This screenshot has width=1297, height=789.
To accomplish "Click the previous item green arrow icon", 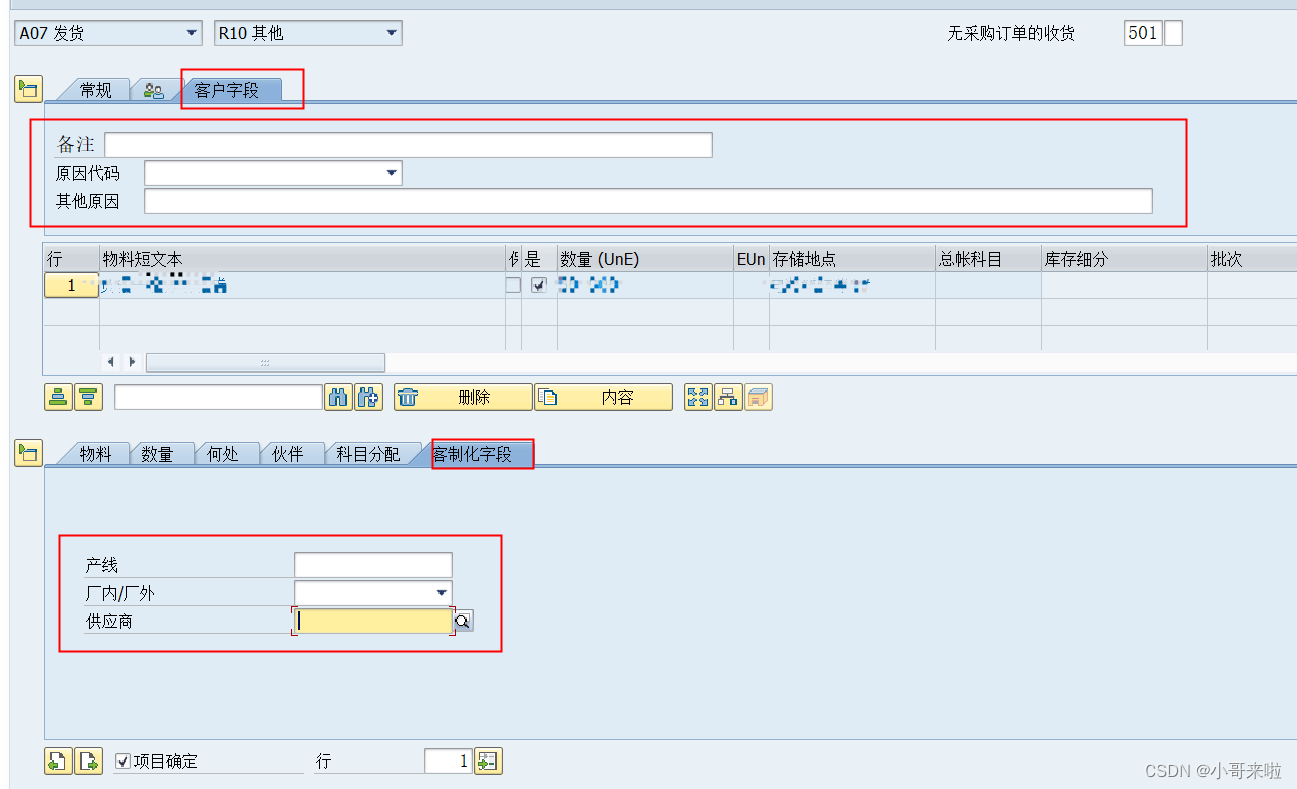I will (57, 761).
